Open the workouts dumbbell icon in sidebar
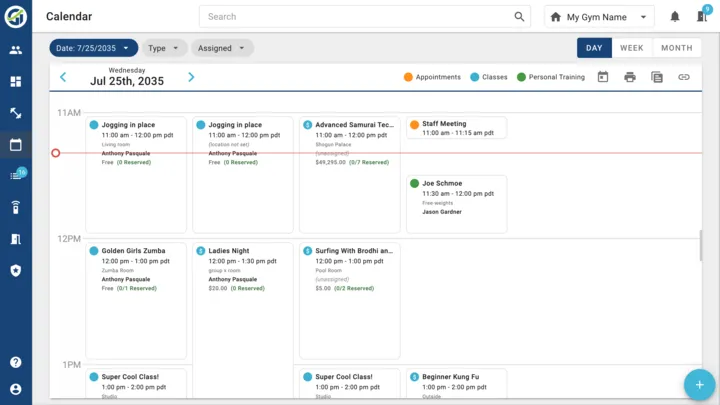 pos(16,113)
